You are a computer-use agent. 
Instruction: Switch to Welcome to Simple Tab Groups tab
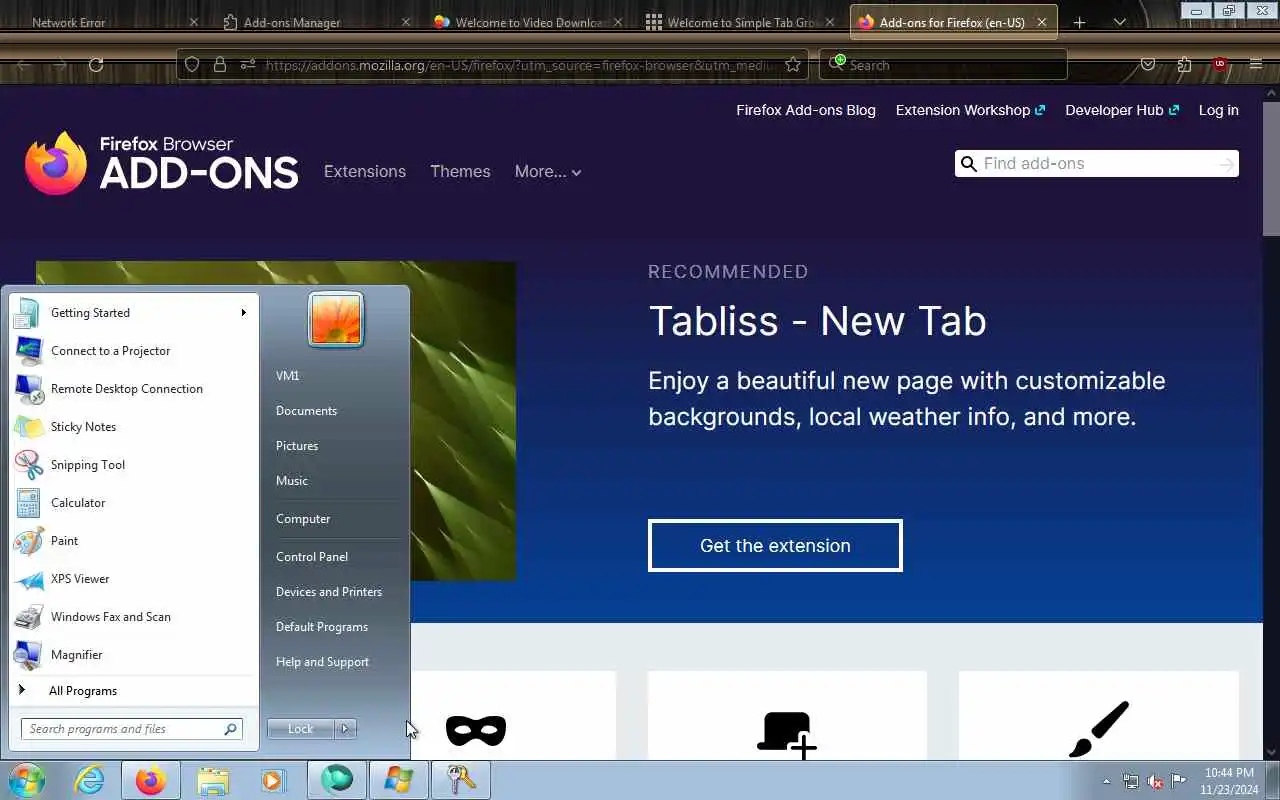pos(739,22)
